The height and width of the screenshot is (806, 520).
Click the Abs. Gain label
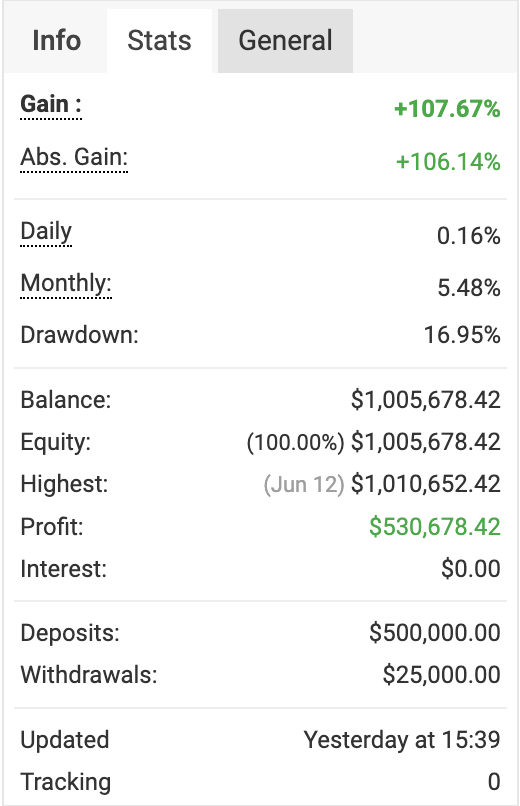click(74, 157)
